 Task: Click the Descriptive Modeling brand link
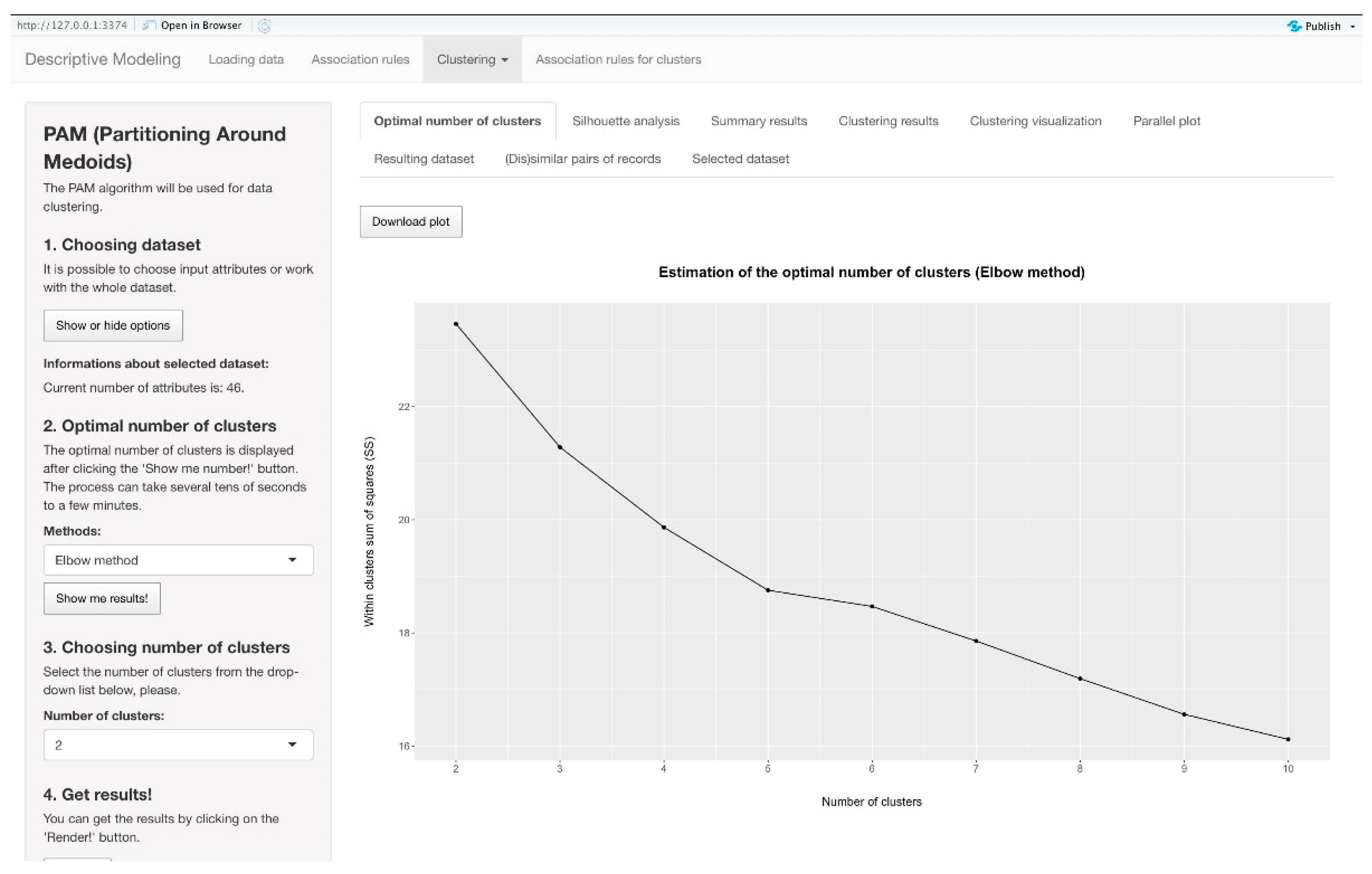(x=103, y=59)
